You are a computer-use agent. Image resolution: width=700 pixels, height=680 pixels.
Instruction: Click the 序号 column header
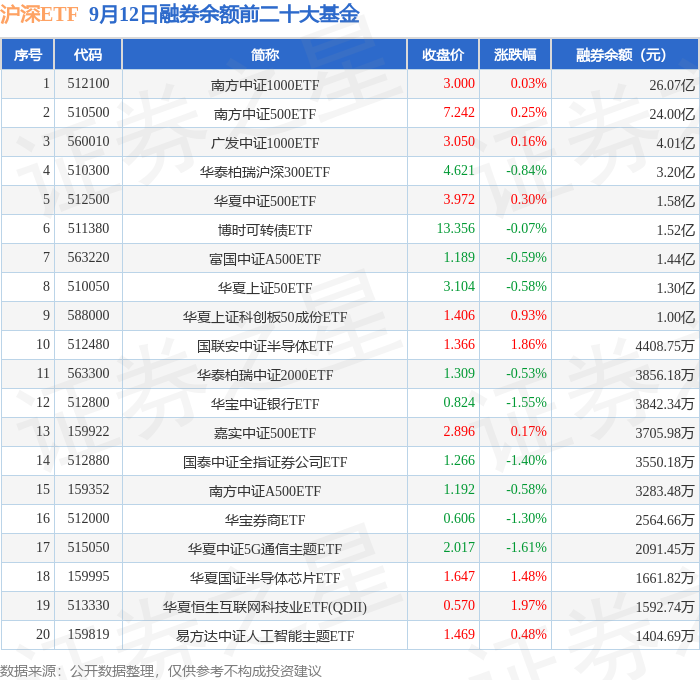(x=28, y=54)
